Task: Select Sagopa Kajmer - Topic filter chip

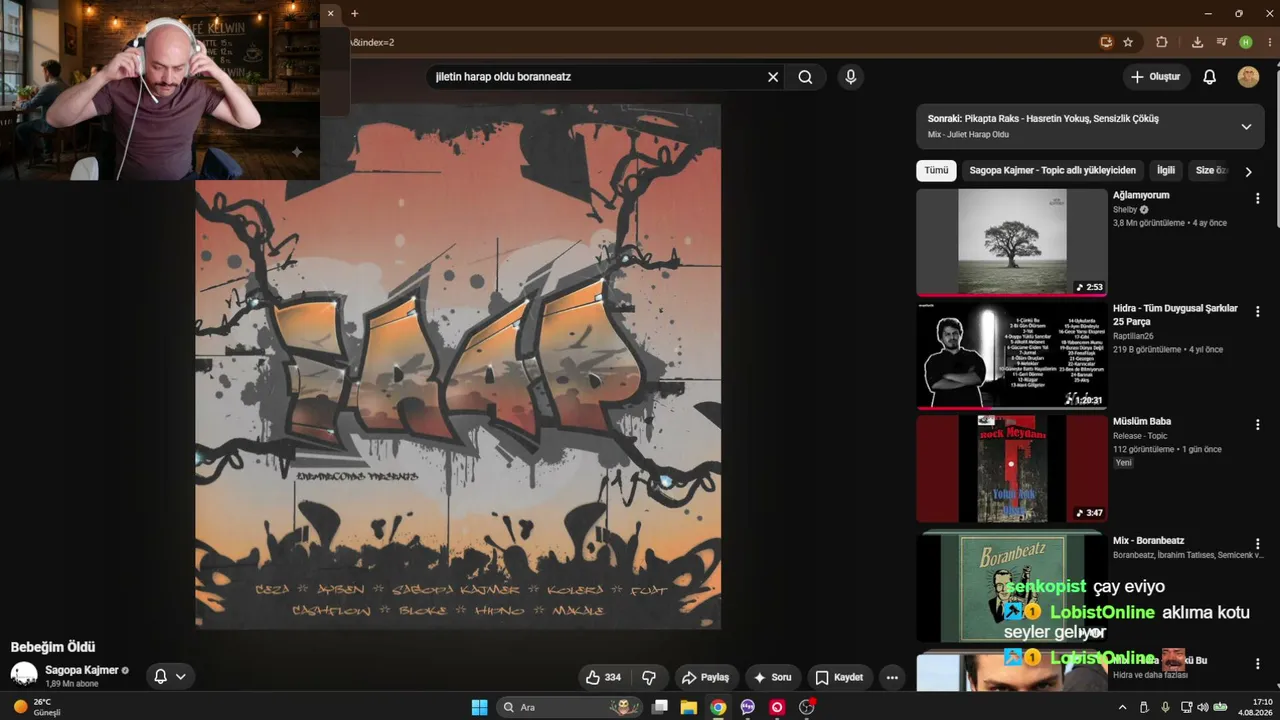Action: coord(1052,170)
